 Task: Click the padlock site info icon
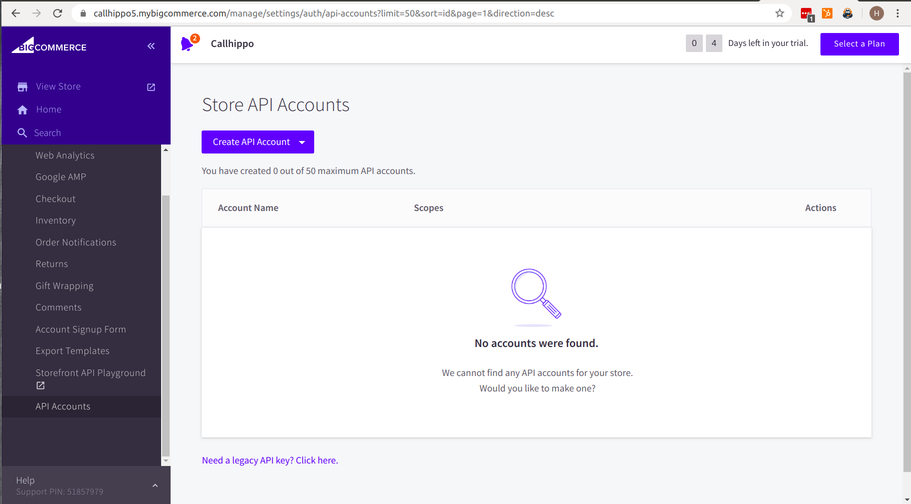pos(83,13)
